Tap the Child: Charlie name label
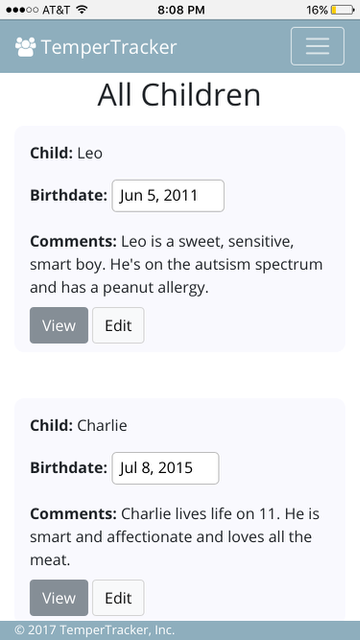The height and width of the screenshot is (640, 360). (78, 426)
